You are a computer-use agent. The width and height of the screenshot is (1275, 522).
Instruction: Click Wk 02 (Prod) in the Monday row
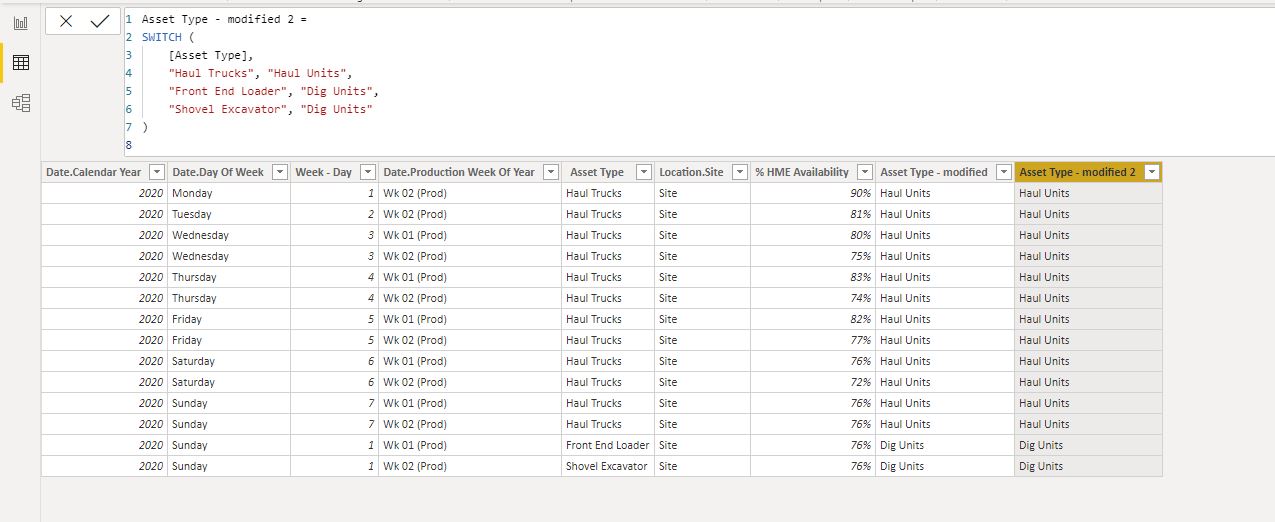pyautogui.click(x=470, y=193)
